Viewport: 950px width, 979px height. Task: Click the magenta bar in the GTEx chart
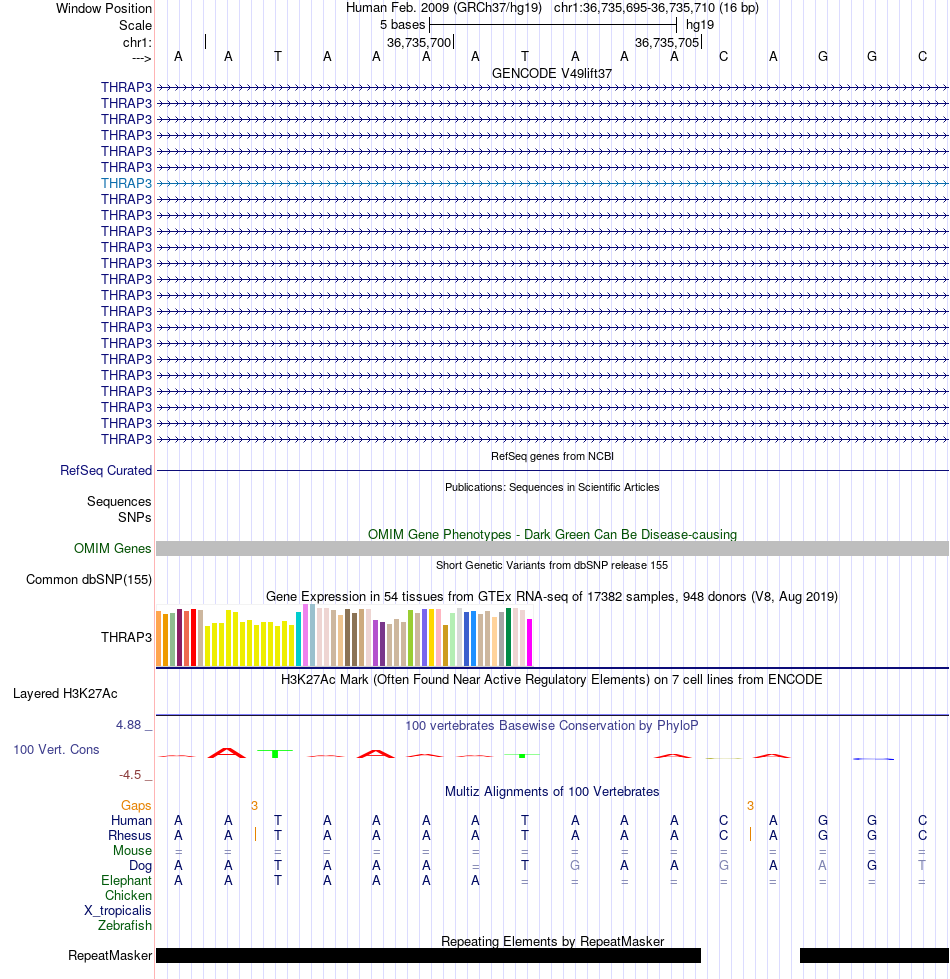[x=529, y=642]
